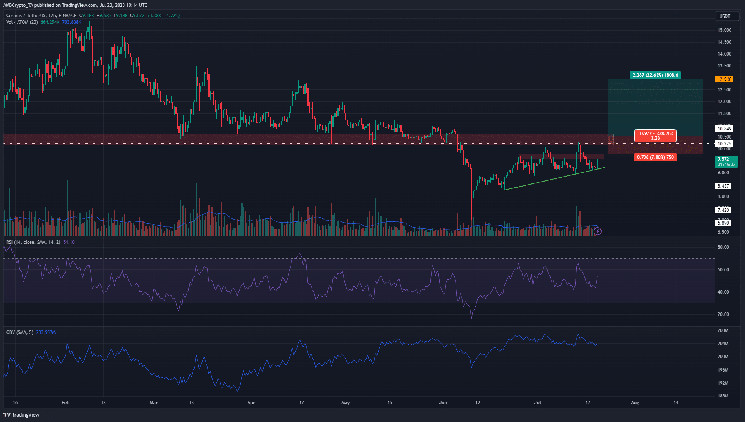This screenshot has width=745, height=422.
Task: Select the small red rectangle above recent candles
Action: coord(561,156)
